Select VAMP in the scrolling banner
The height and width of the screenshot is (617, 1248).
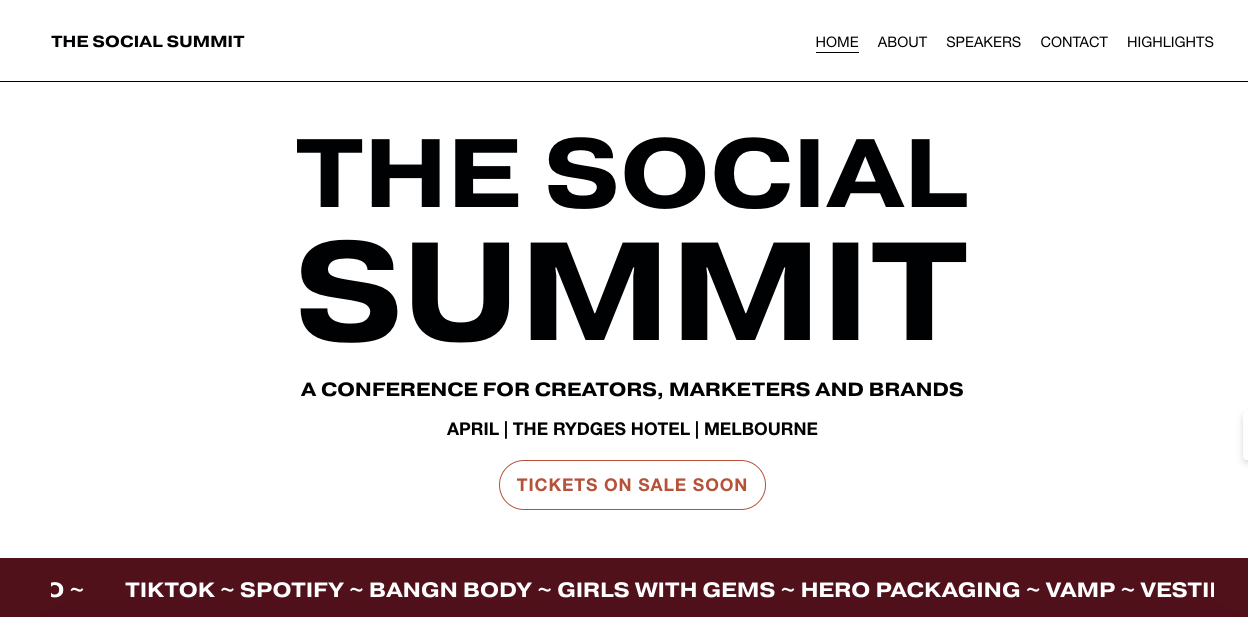[x=1080, y=589]
